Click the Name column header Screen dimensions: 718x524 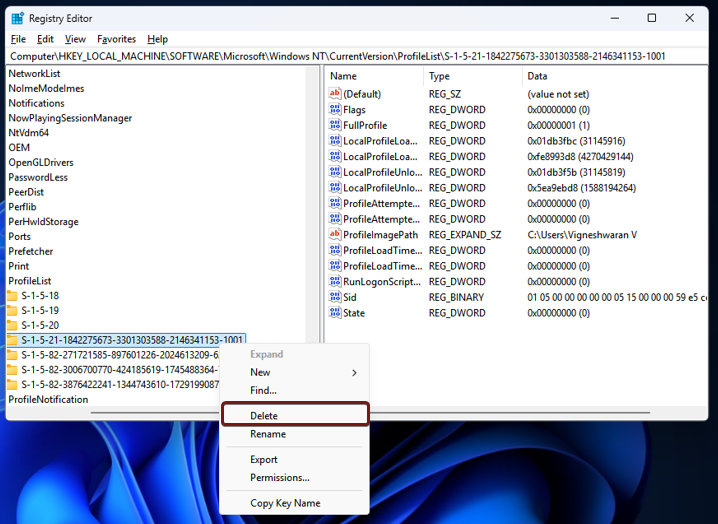(375, 76)
